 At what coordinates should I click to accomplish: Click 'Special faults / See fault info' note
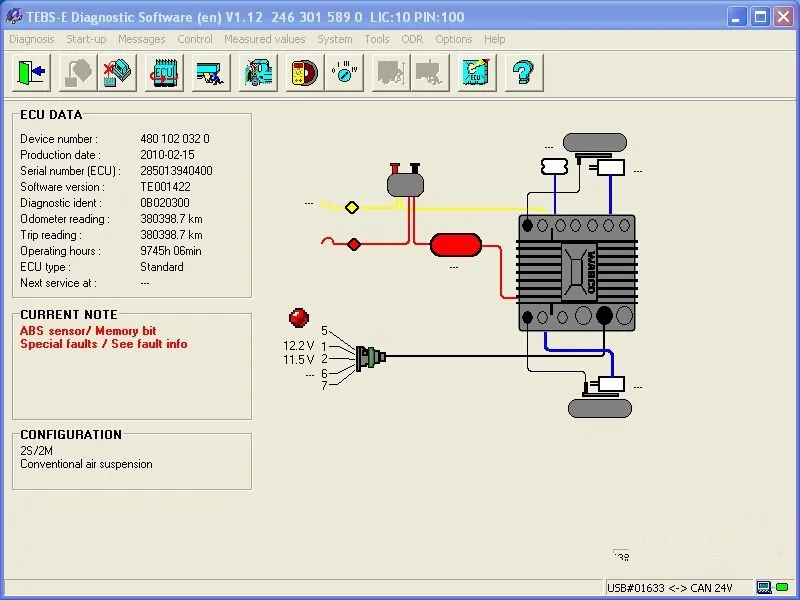(x=104, y=344)
